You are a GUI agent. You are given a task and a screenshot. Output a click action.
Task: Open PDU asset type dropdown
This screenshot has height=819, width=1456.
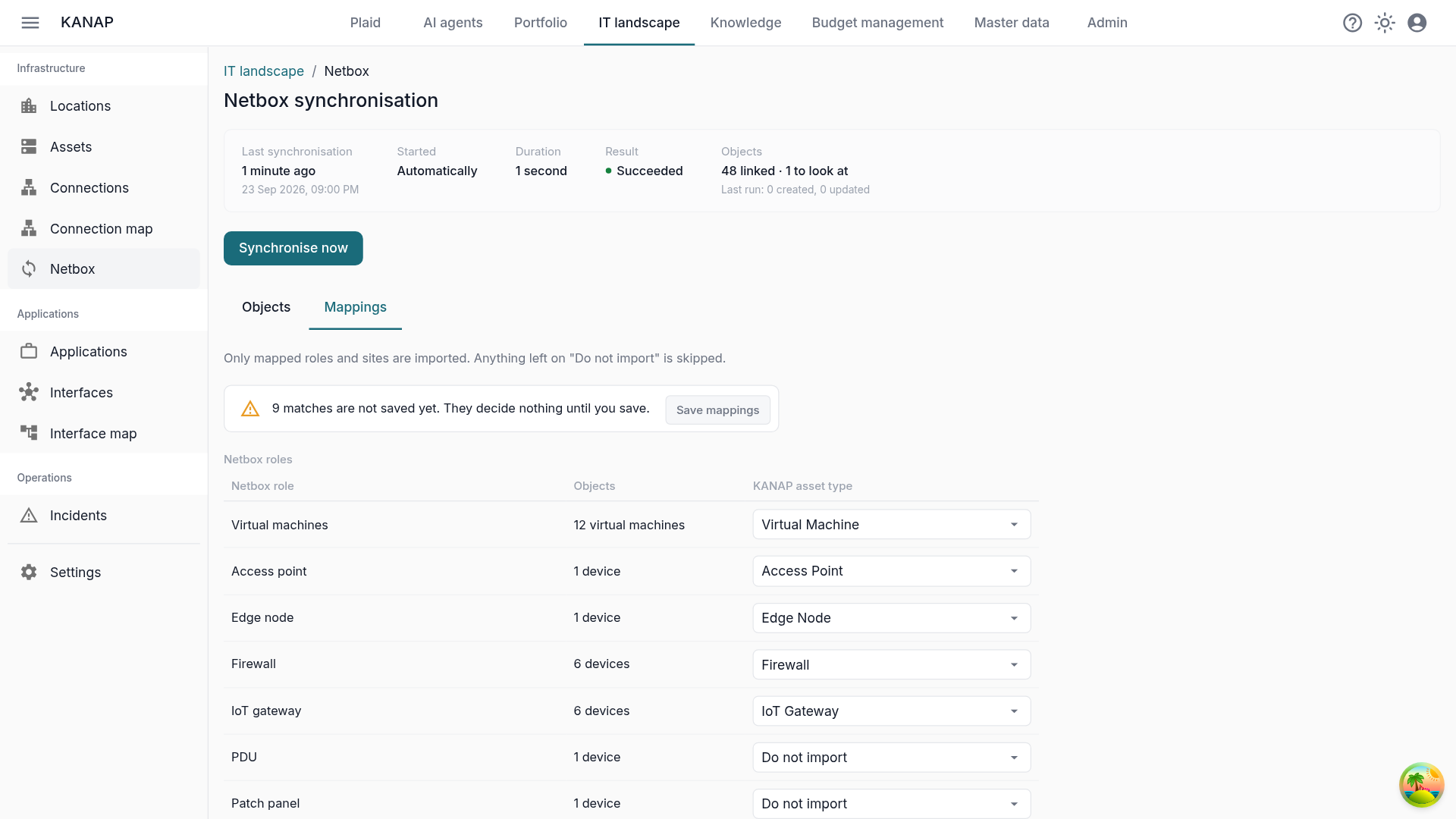891,758
